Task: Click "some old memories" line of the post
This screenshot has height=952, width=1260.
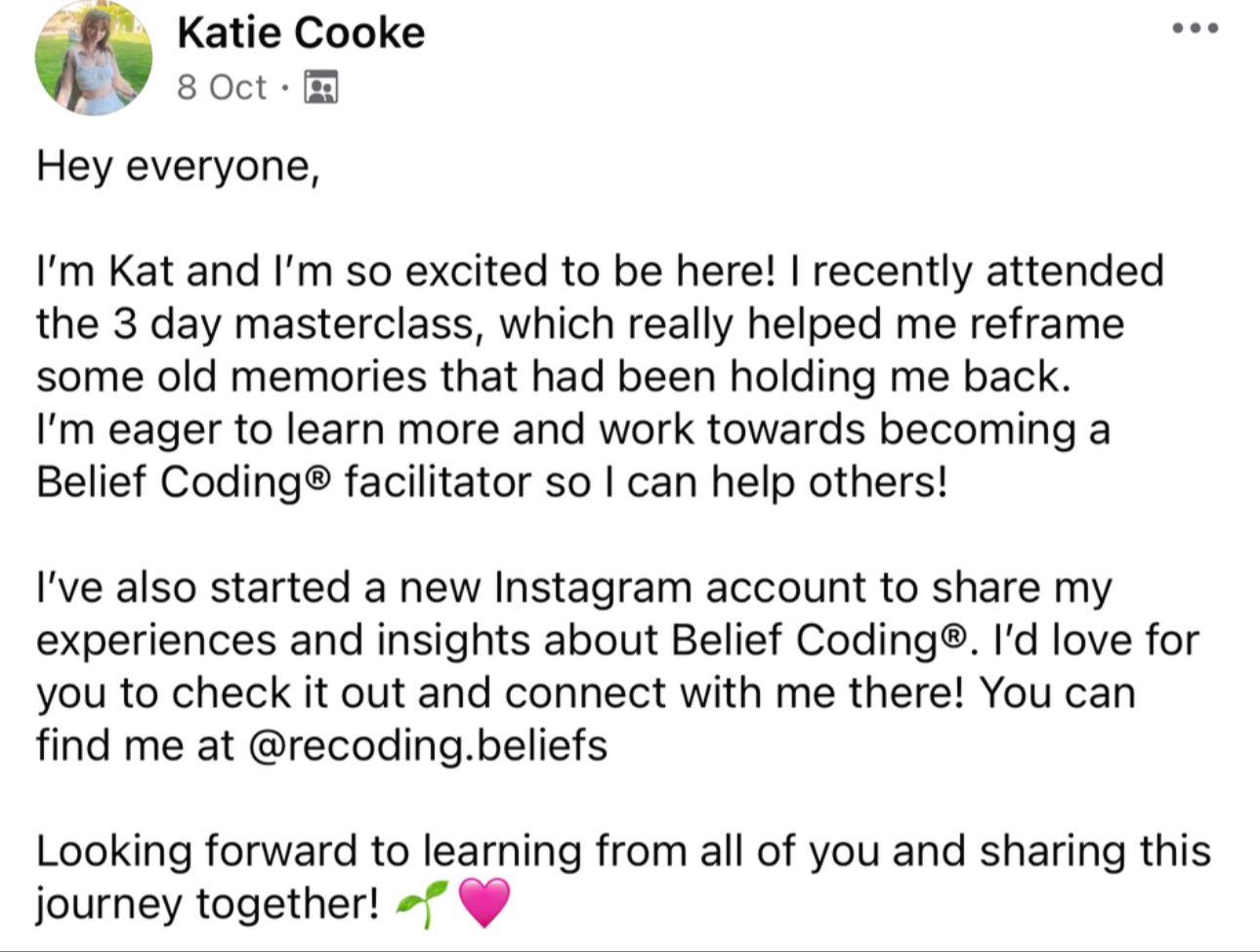Action: (x=554, y=377)
